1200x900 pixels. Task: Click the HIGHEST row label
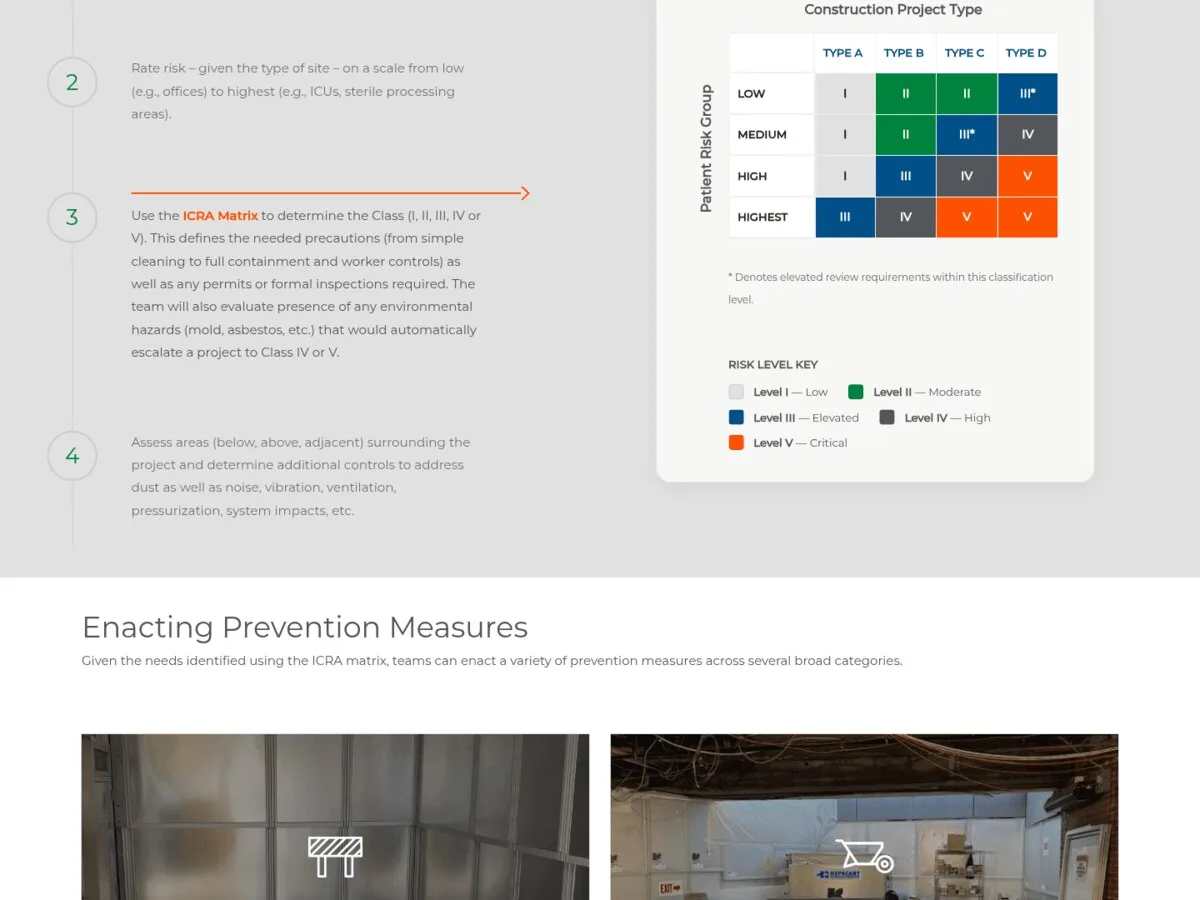[x=771, y=217]
